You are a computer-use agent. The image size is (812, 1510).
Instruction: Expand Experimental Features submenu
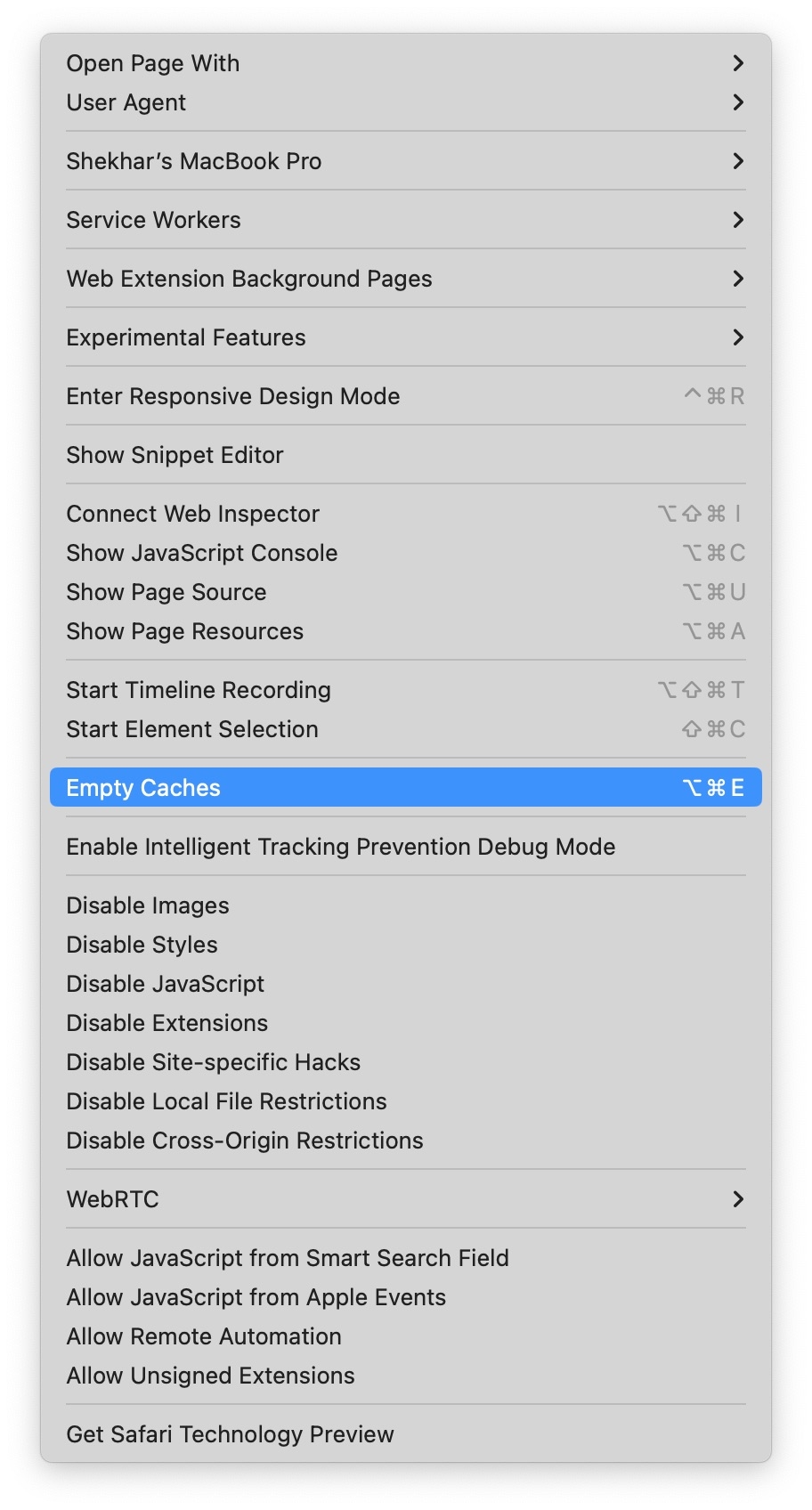[405, 337]
